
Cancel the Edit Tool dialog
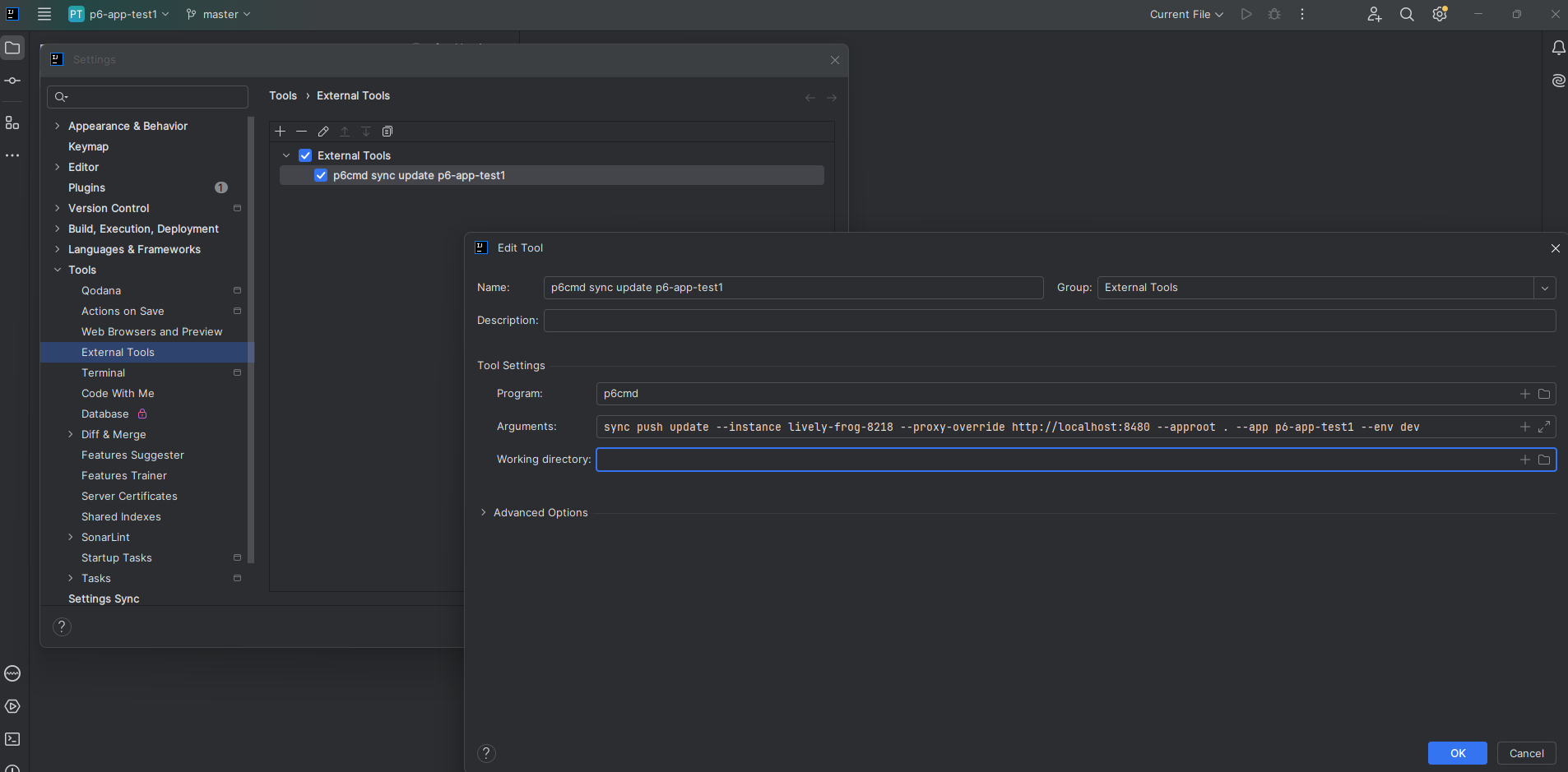point(1527,753)
